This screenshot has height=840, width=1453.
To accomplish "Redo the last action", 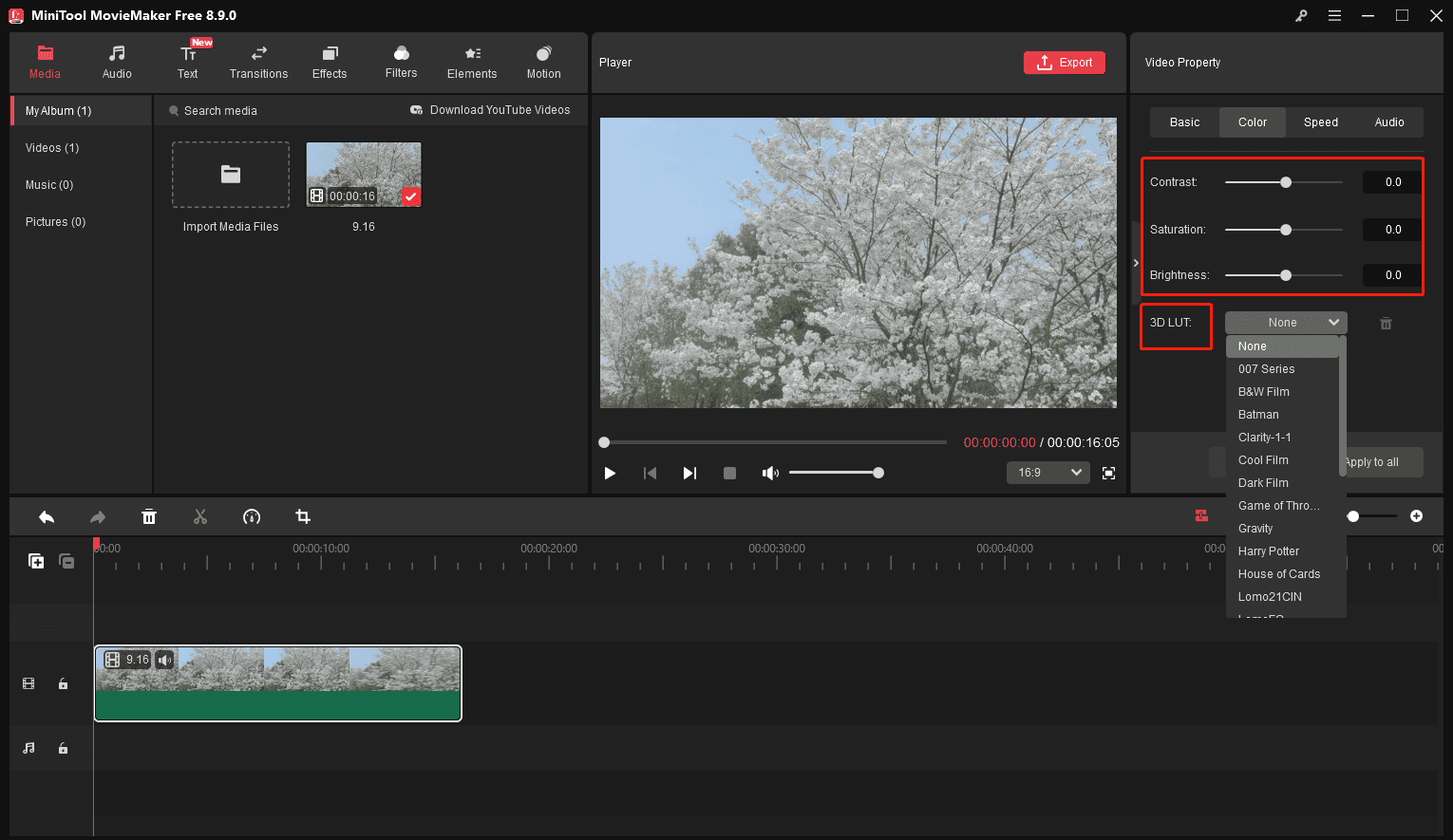I will pos(97,516).
